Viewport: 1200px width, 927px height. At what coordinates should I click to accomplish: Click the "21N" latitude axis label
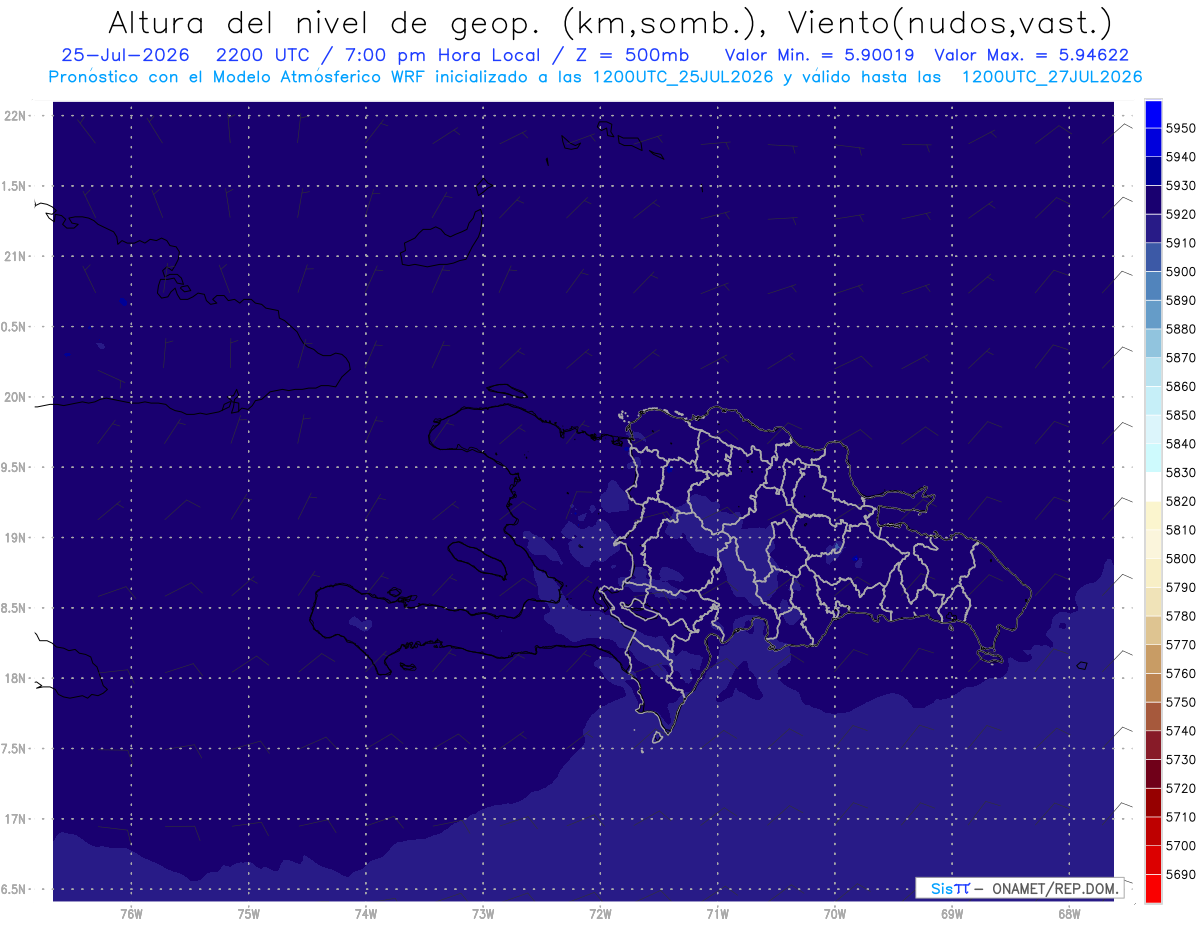[x=17, y=257]
